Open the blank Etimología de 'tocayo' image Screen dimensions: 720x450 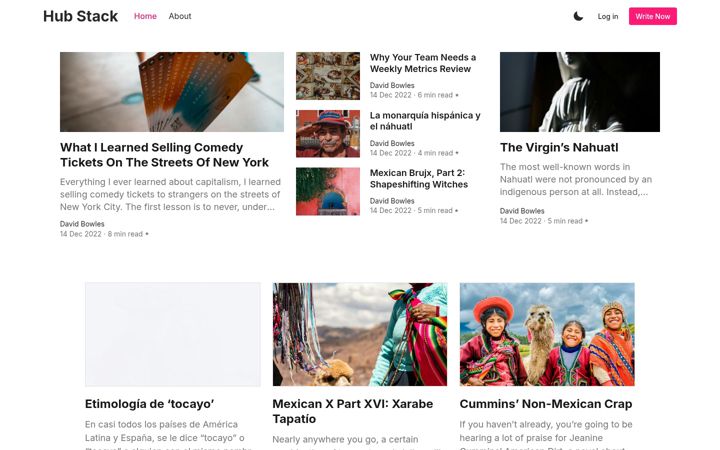173,334
